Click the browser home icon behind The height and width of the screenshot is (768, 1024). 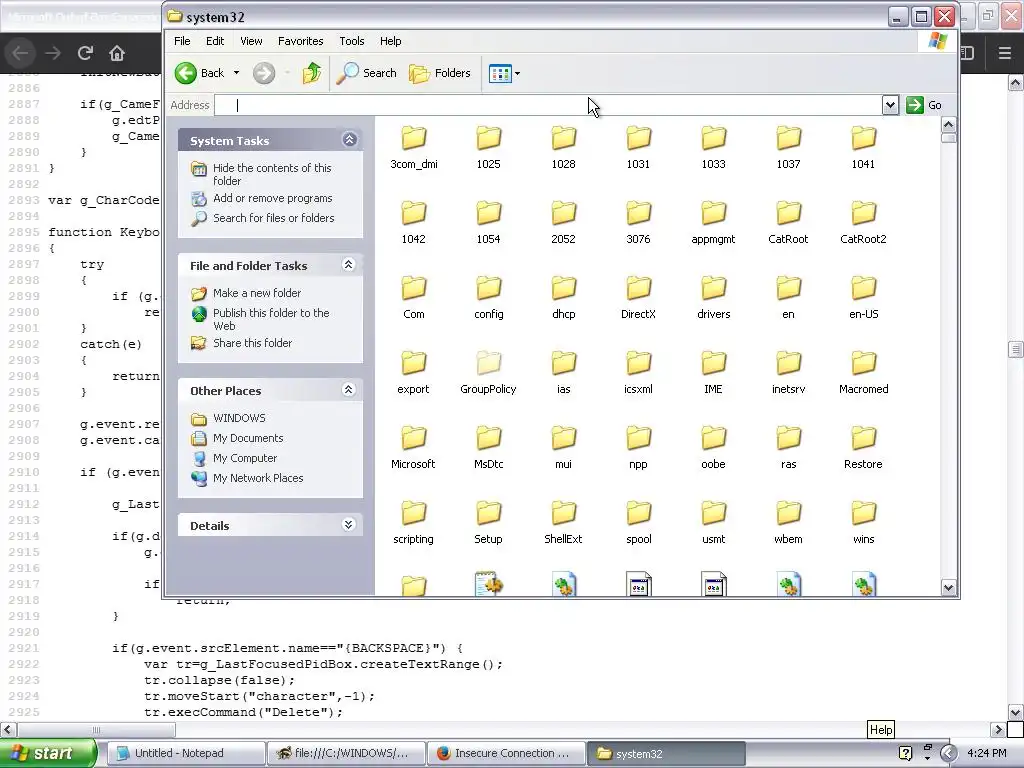pos(117,53)
